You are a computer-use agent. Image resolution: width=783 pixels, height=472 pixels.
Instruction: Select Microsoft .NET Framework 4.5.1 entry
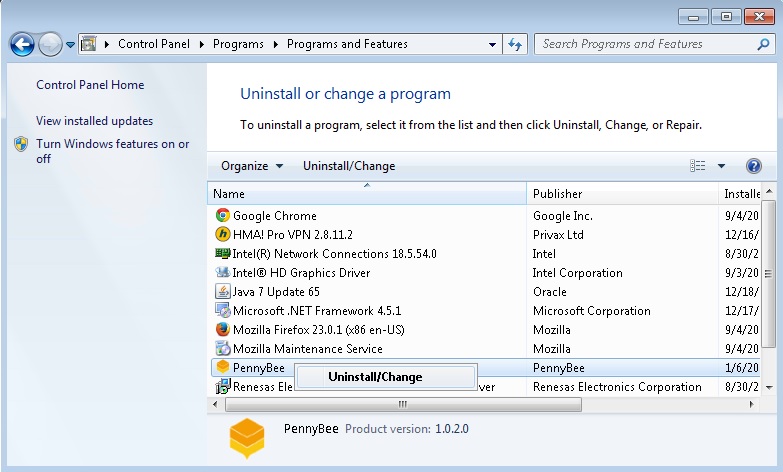317,311
